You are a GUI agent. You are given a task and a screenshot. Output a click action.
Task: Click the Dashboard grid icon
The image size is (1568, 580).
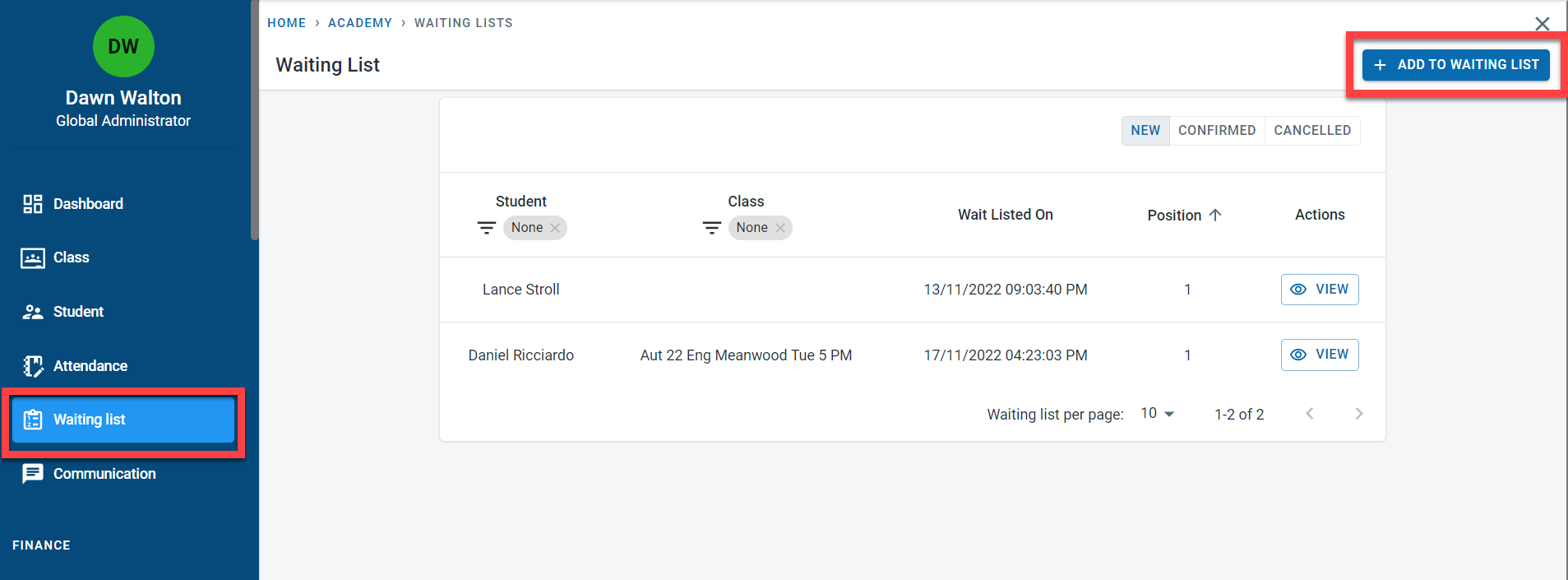click(x=33, y=204)
